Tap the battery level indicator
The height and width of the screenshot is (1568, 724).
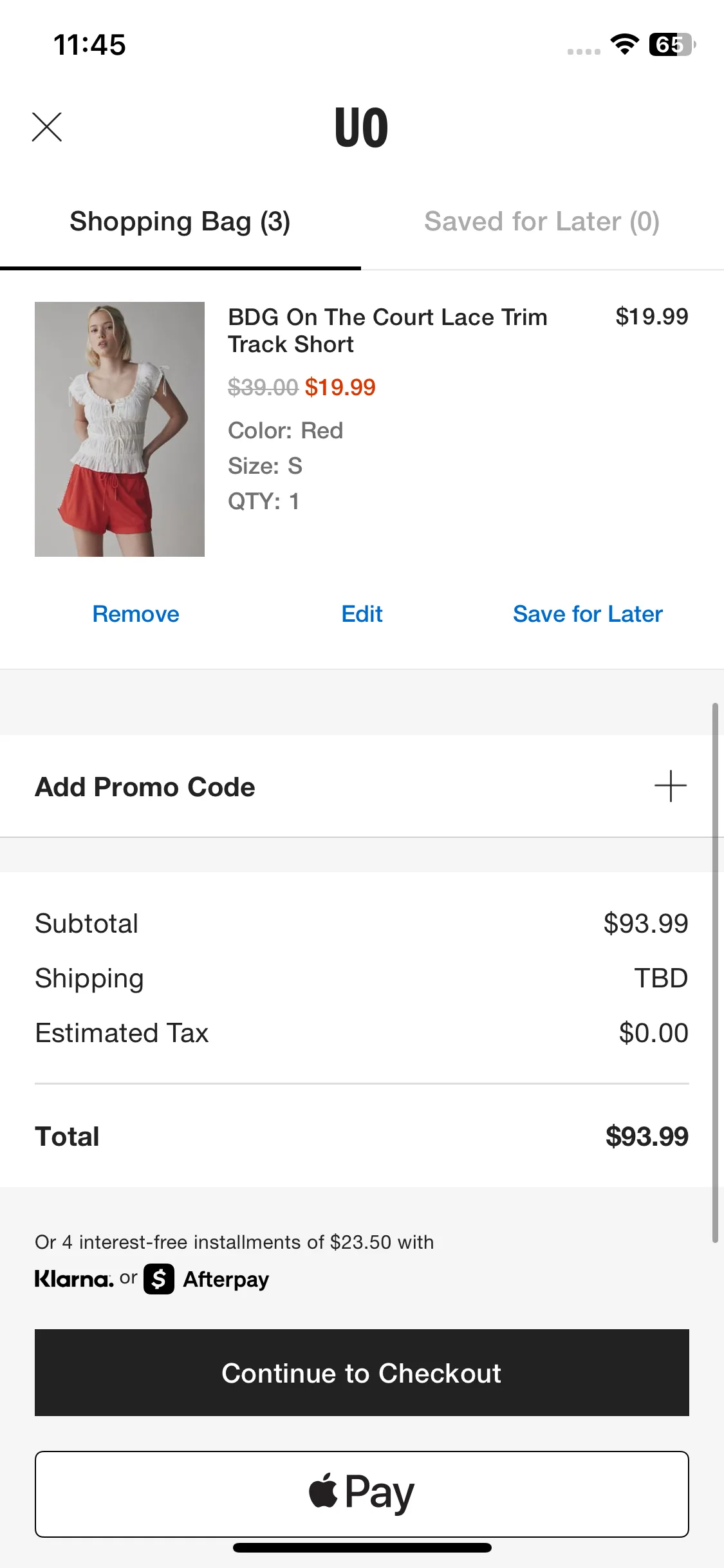[x=672, y=44]
